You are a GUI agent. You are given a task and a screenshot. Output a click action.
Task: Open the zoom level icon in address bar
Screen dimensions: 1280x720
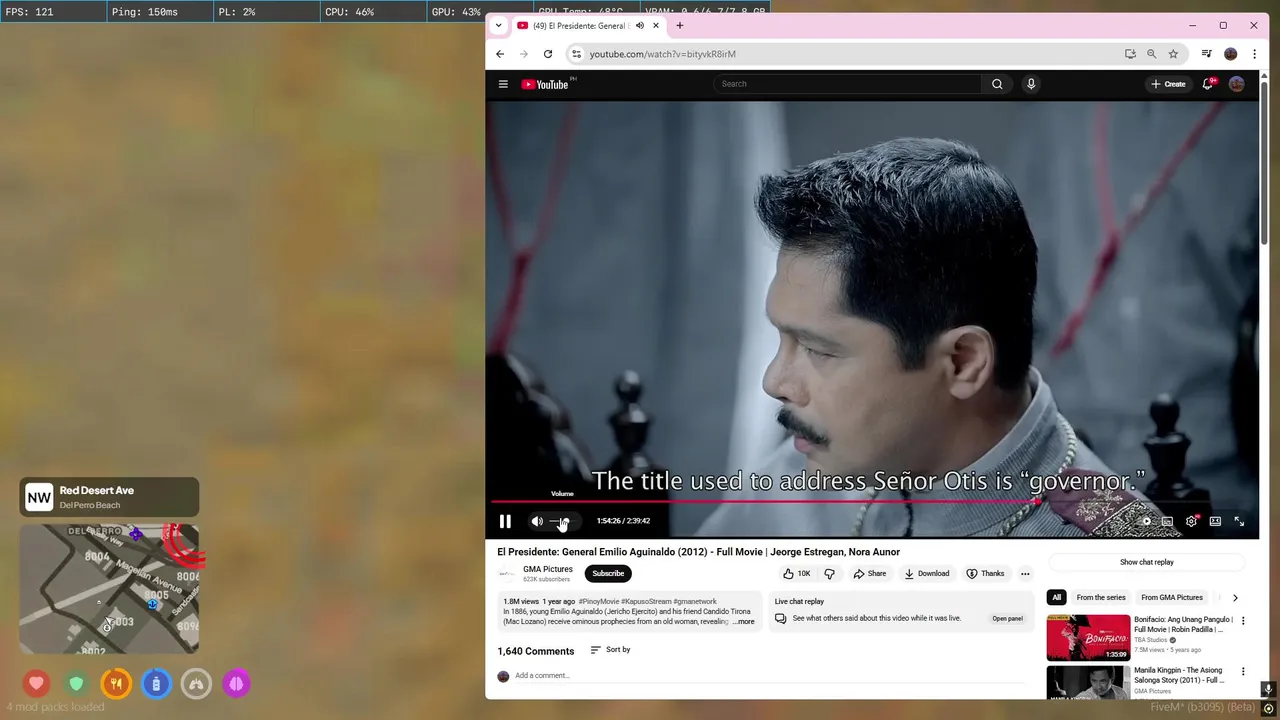(x=1152, y=54)
